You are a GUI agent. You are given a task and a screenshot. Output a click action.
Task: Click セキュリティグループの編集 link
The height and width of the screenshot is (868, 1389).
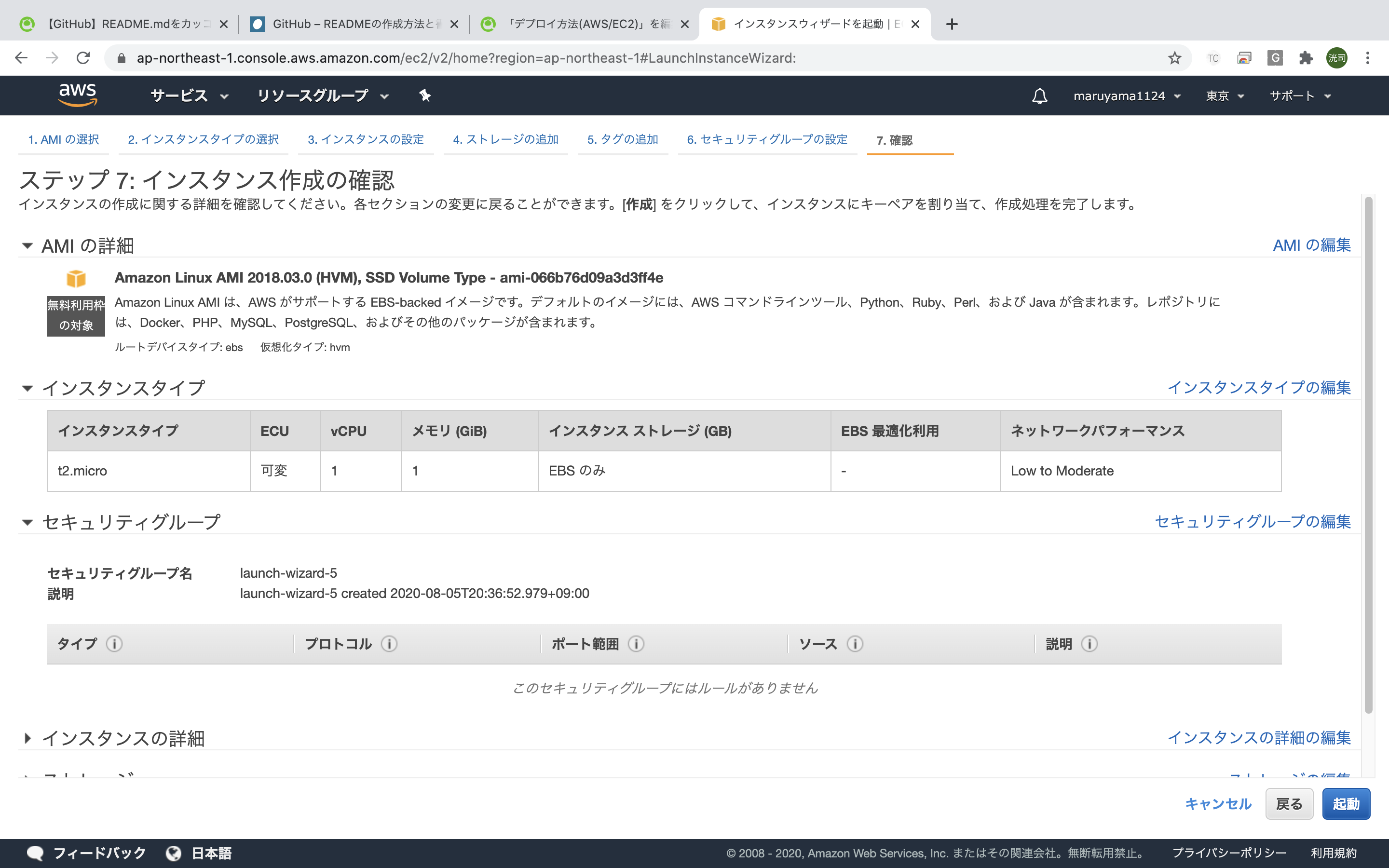tap(1253, 521)
